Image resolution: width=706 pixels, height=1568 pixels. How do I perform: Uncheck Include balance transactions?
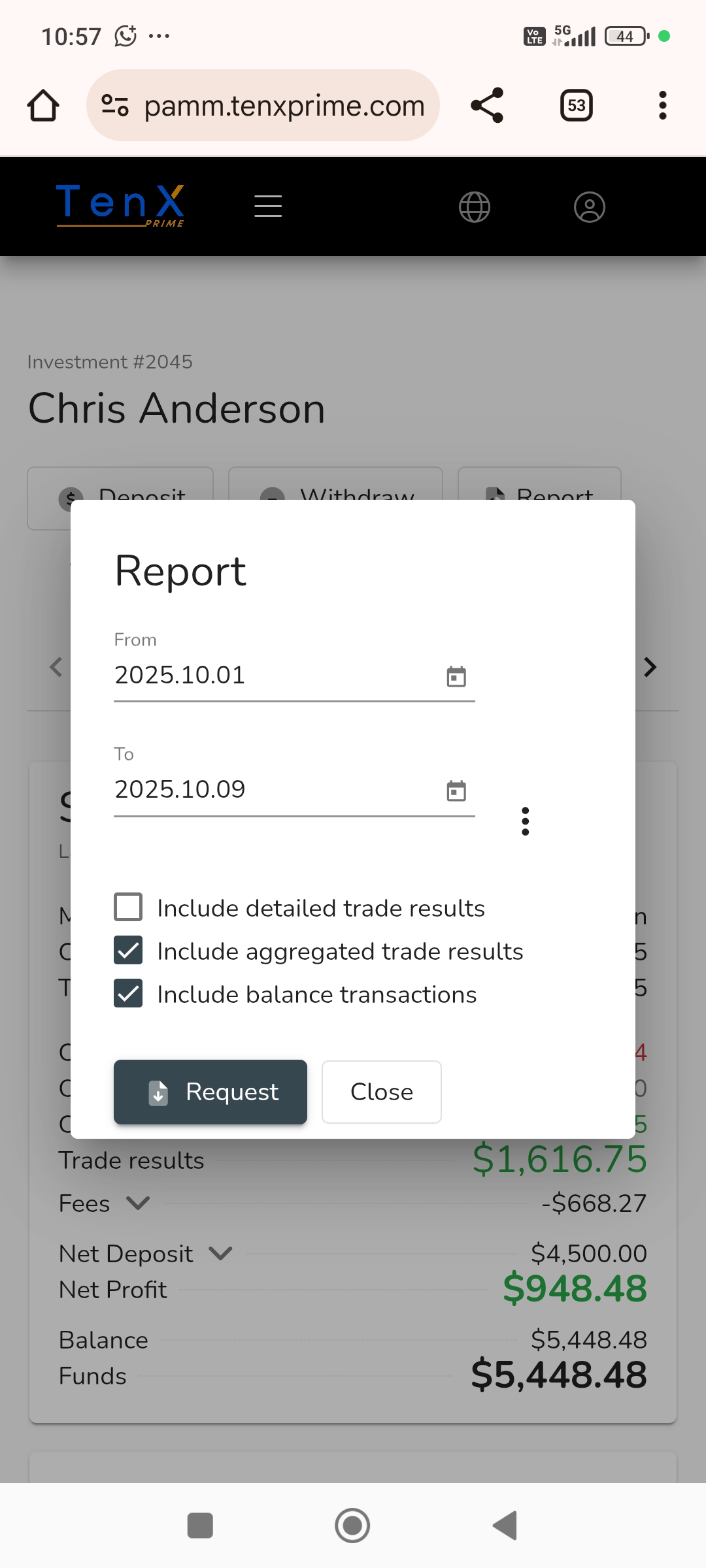coord(128,994)
